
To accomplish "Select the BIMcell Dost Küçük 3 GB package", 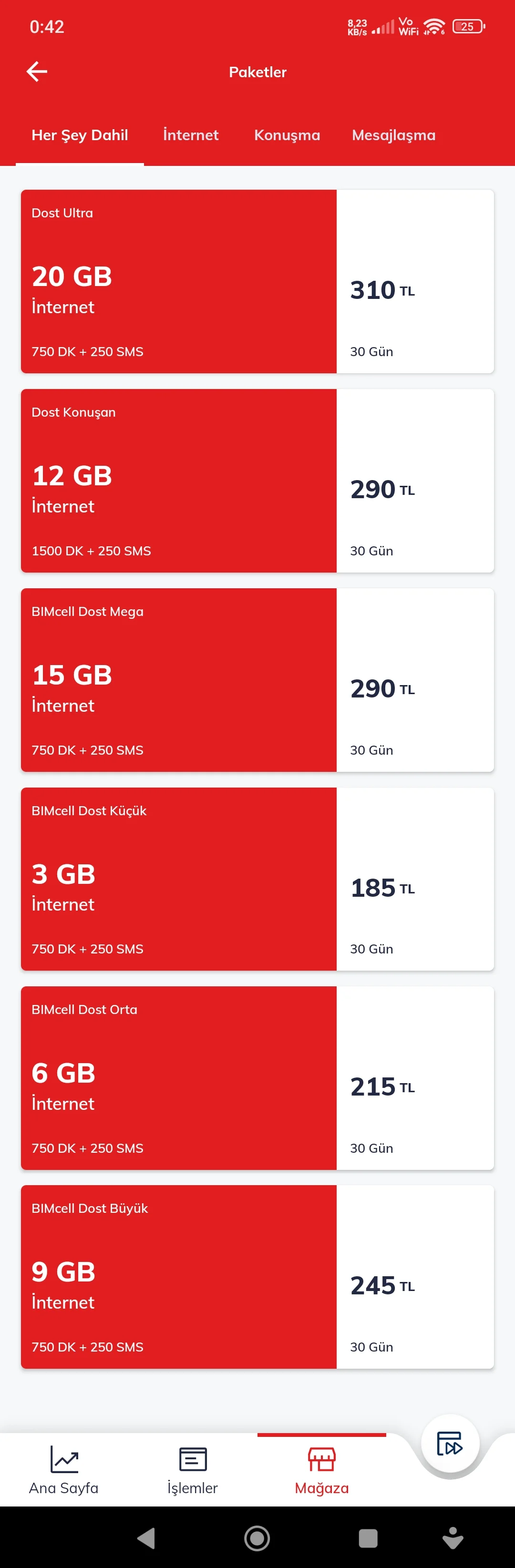I will click(178, 878).
